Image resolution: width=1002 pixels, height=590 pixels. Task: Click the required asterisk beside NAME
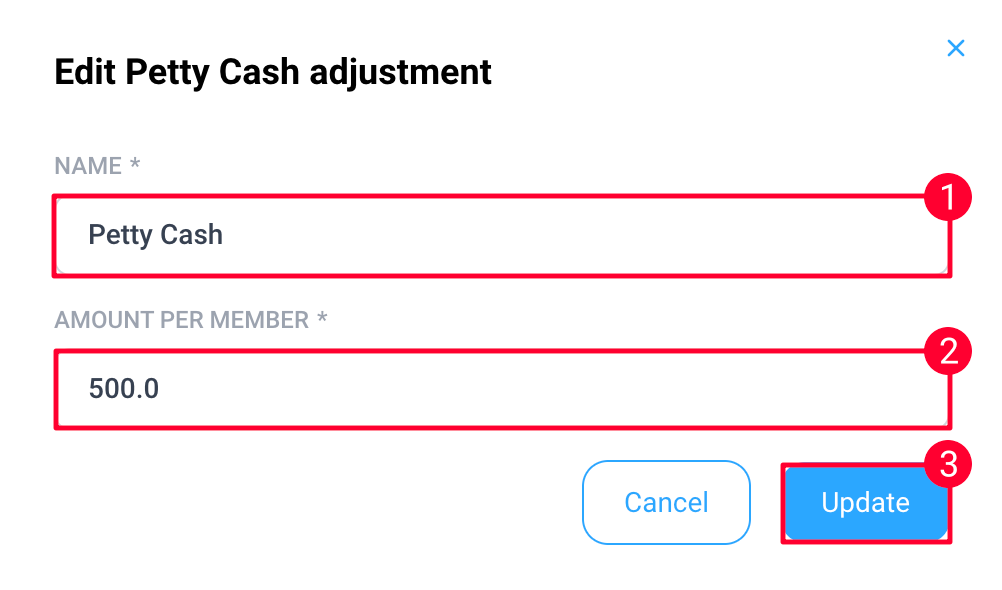(135, 164)
